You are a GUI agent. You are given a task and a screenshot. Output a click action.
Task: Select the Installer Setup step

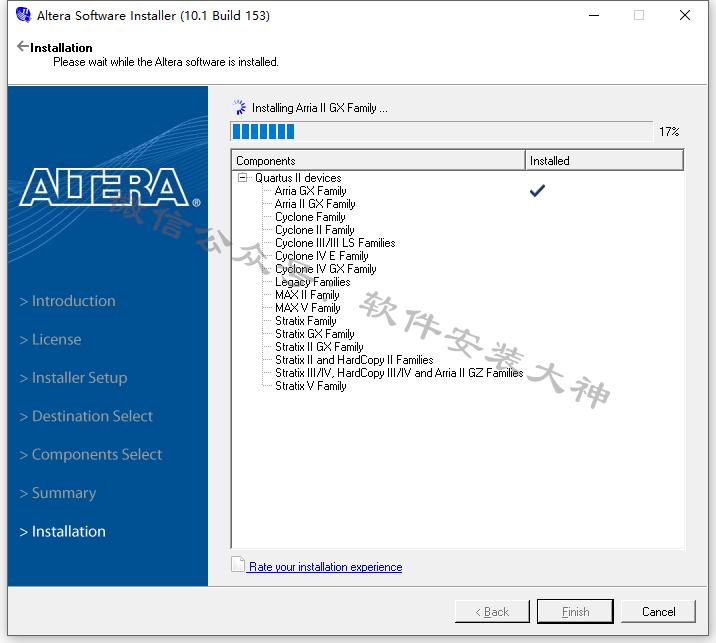(74, 378)
